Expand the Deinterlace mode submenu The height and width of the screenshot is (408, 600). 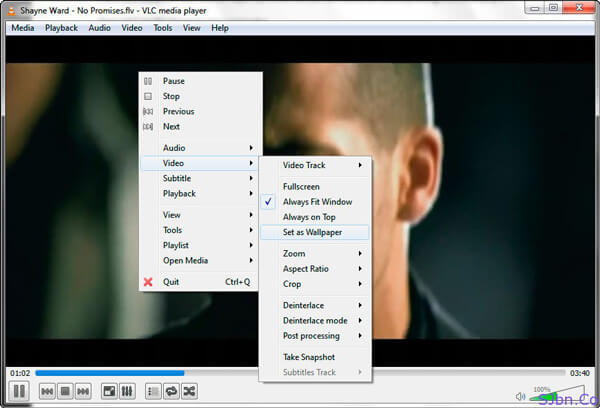coord(315,321)
